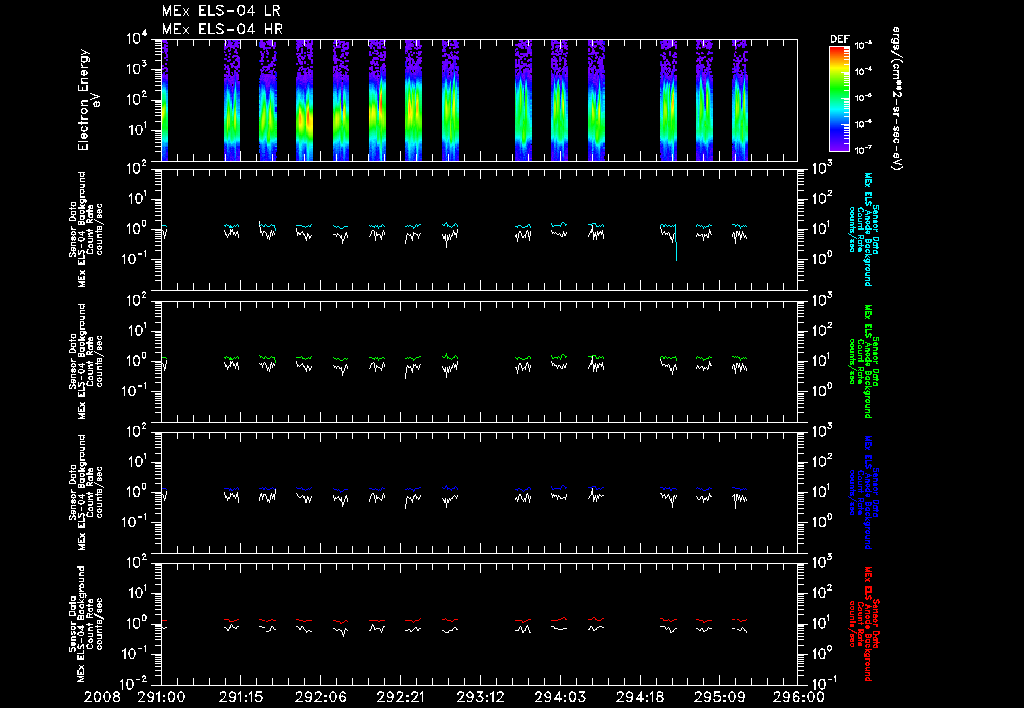1024x708 pixels.
Task: Click the red 'Anode Background Count Rate' right-axis label
Action: 863,624
